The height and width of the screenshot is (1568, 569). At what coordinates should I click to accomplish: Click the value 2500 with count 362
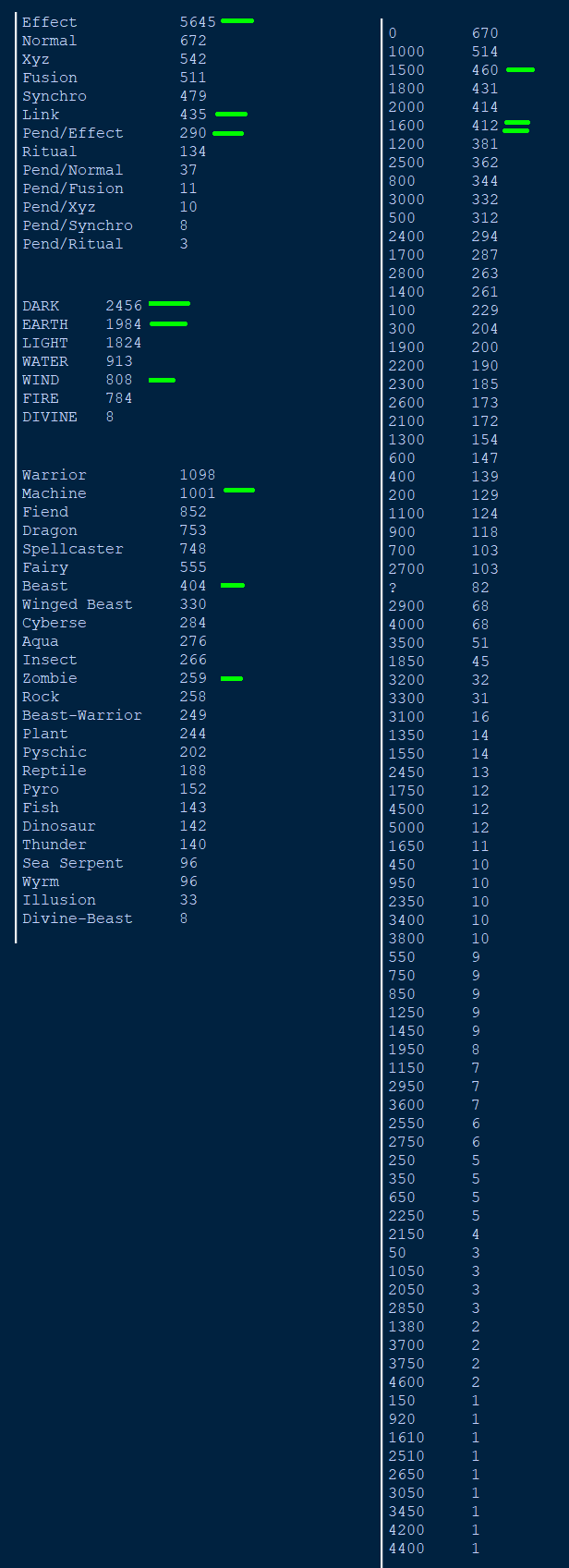pos(406,163)
